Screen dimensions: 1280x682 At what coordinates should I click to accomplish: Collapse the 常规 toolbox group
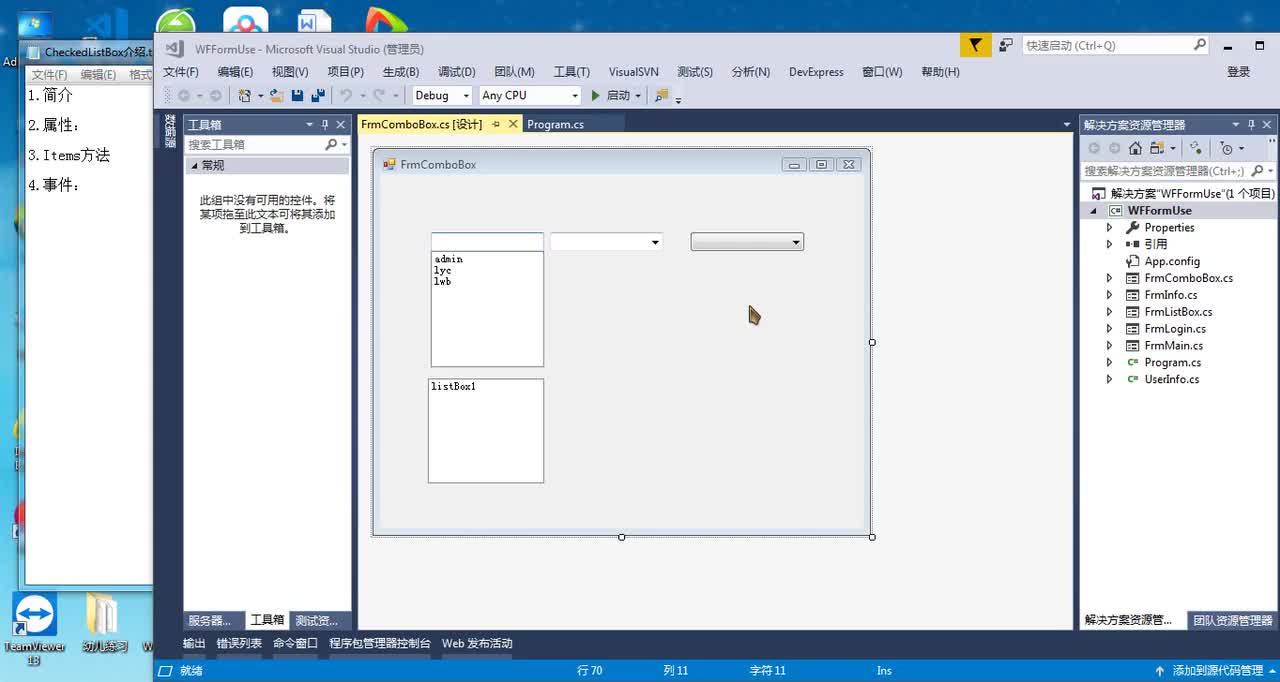tap(195, 166)
